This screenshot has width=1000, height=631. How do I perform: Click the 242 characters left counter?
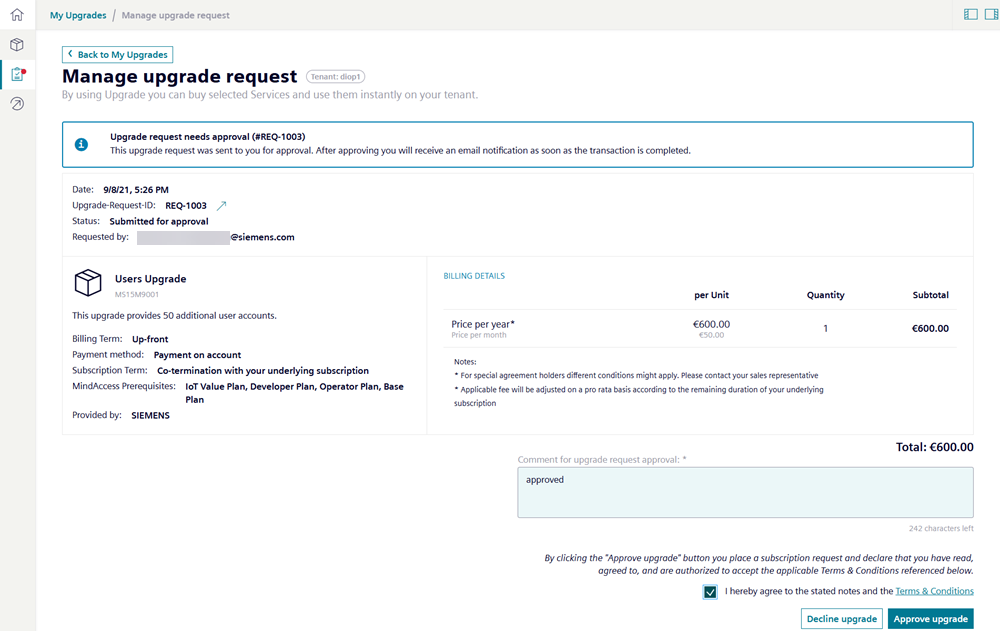click(x=941, y=528)
